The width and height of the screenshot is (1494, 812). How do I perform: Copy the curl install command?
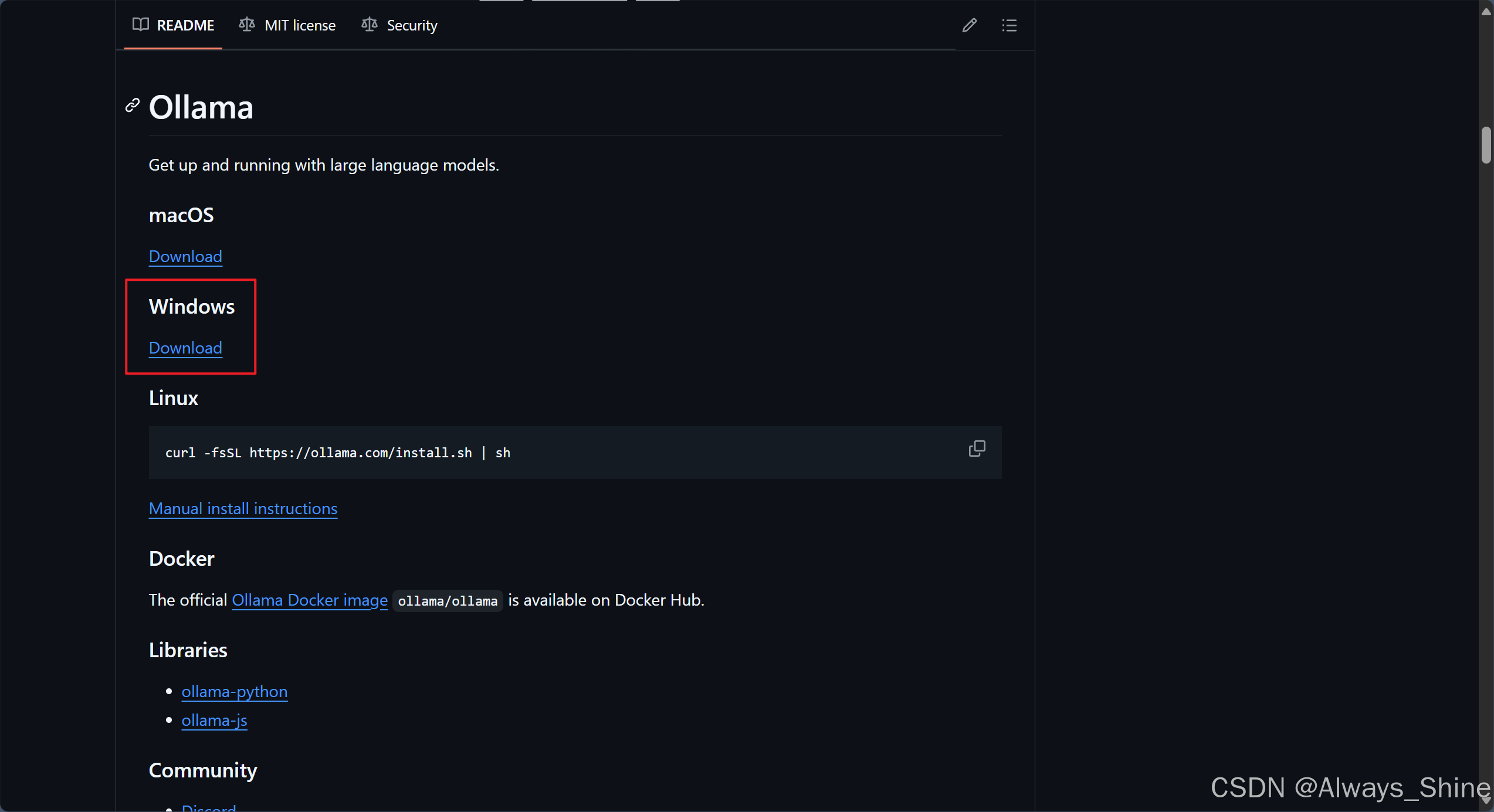(977, 449)
